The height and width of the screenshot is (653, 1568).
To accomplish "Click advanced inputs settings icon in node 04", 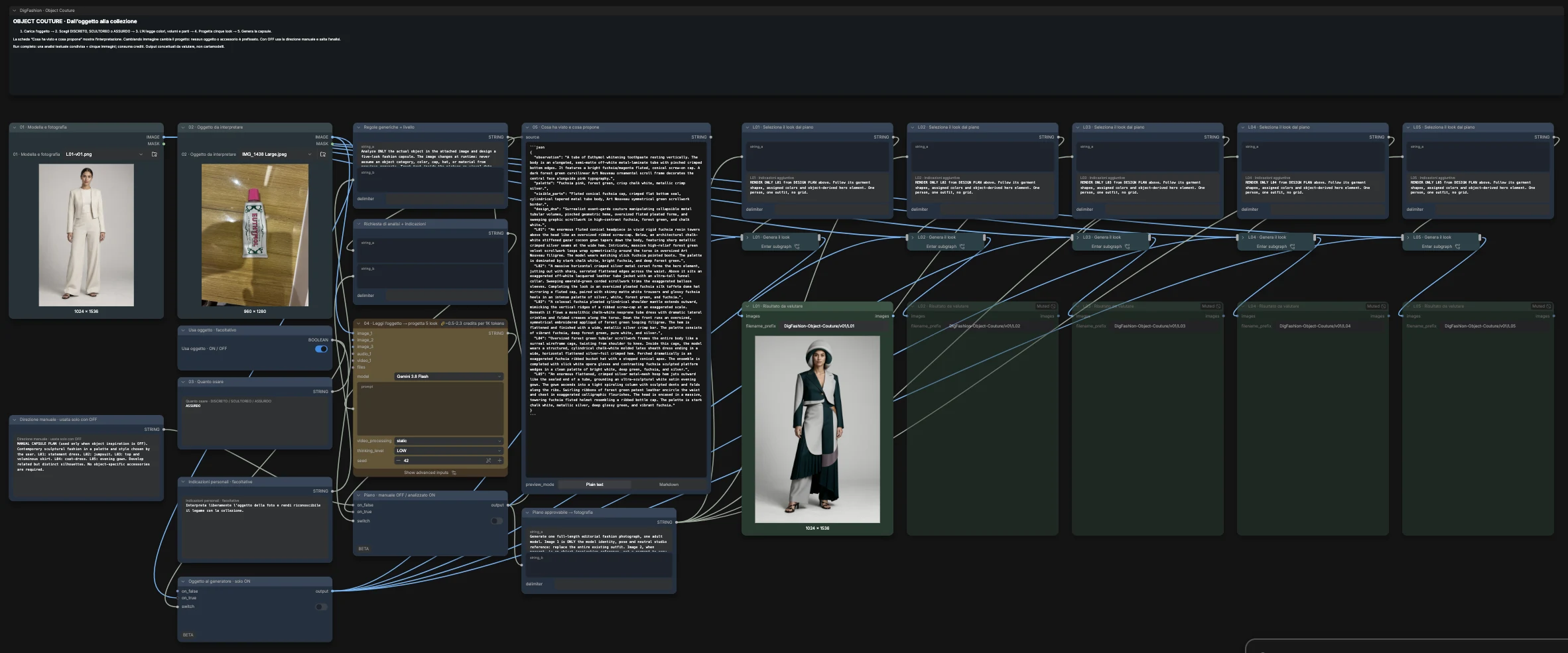I will [454, 473].
